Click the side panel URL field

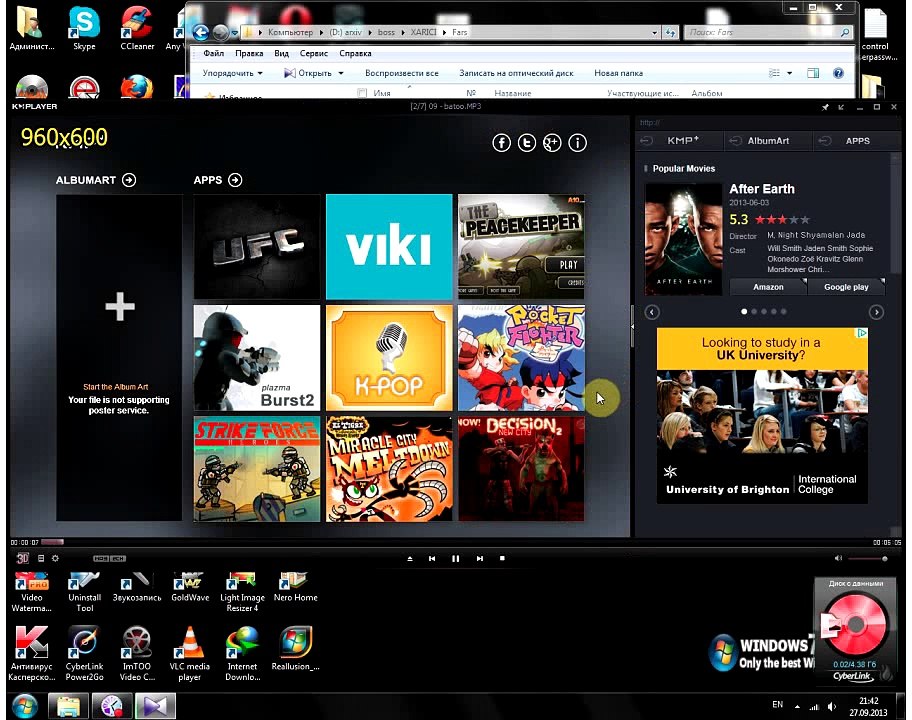768,122
